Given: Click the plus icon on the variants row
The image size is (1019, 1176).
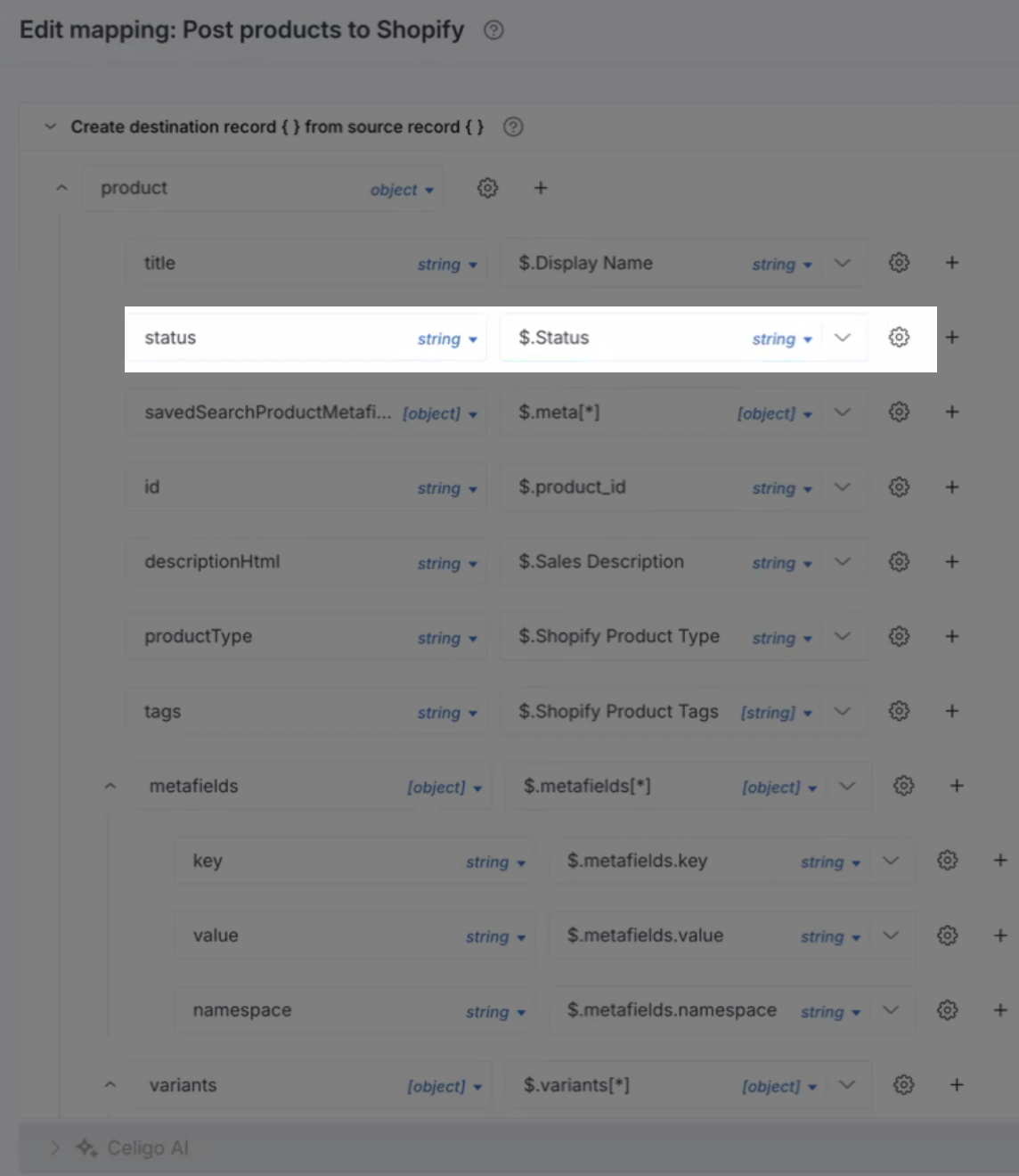Looking at the screenshot, I should coord(957,1085).
